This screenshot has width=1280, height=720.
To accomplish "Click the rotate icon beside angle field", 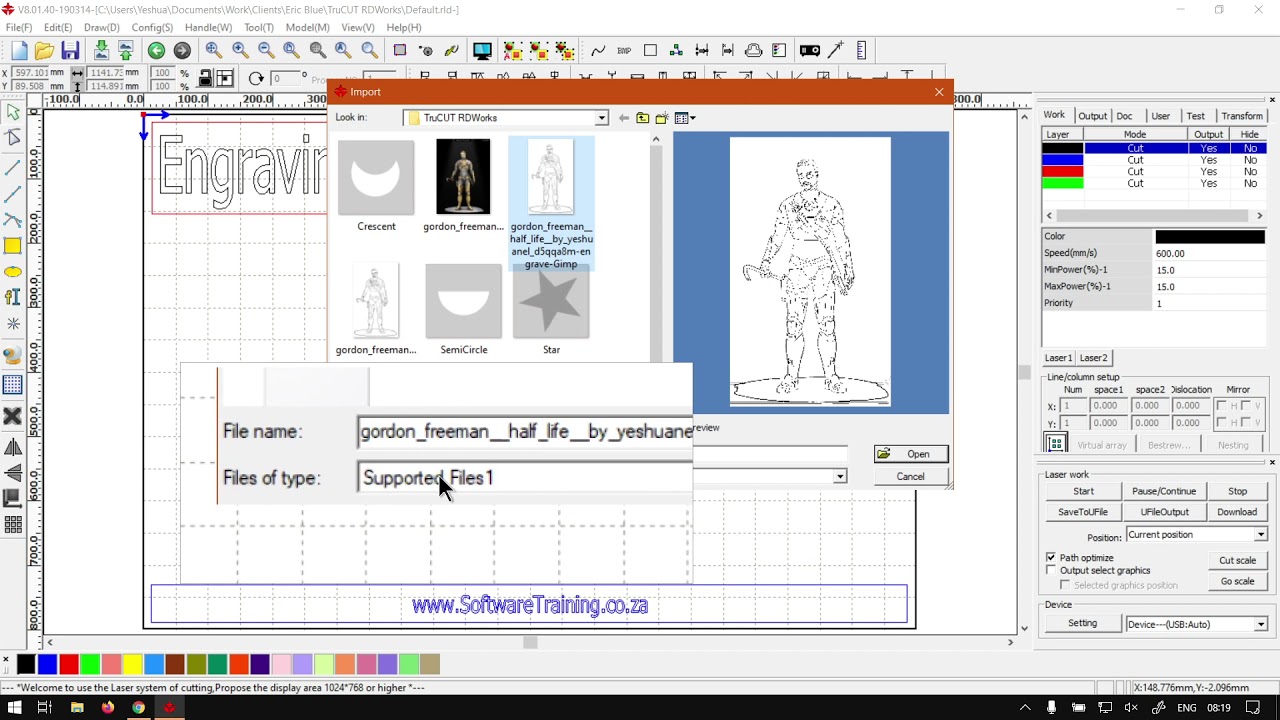I will click(x=256, y=79).
